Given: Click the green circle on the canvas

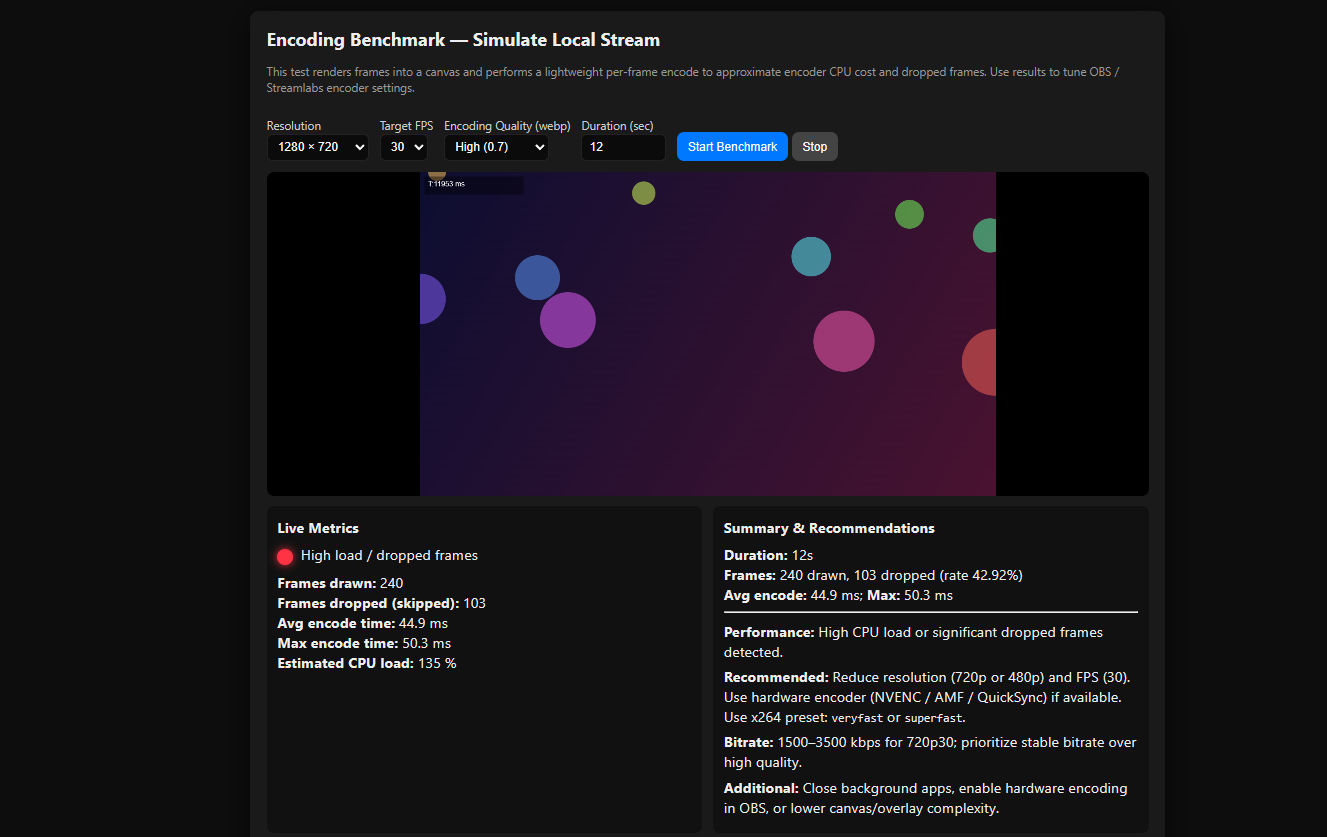Looking at the screenshot, I should click(909, 213).
